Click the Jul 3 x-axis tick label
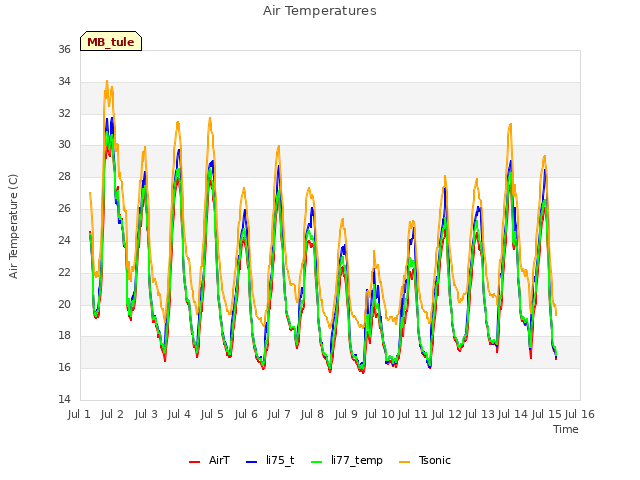640x480 pixels. pos(146,414)
